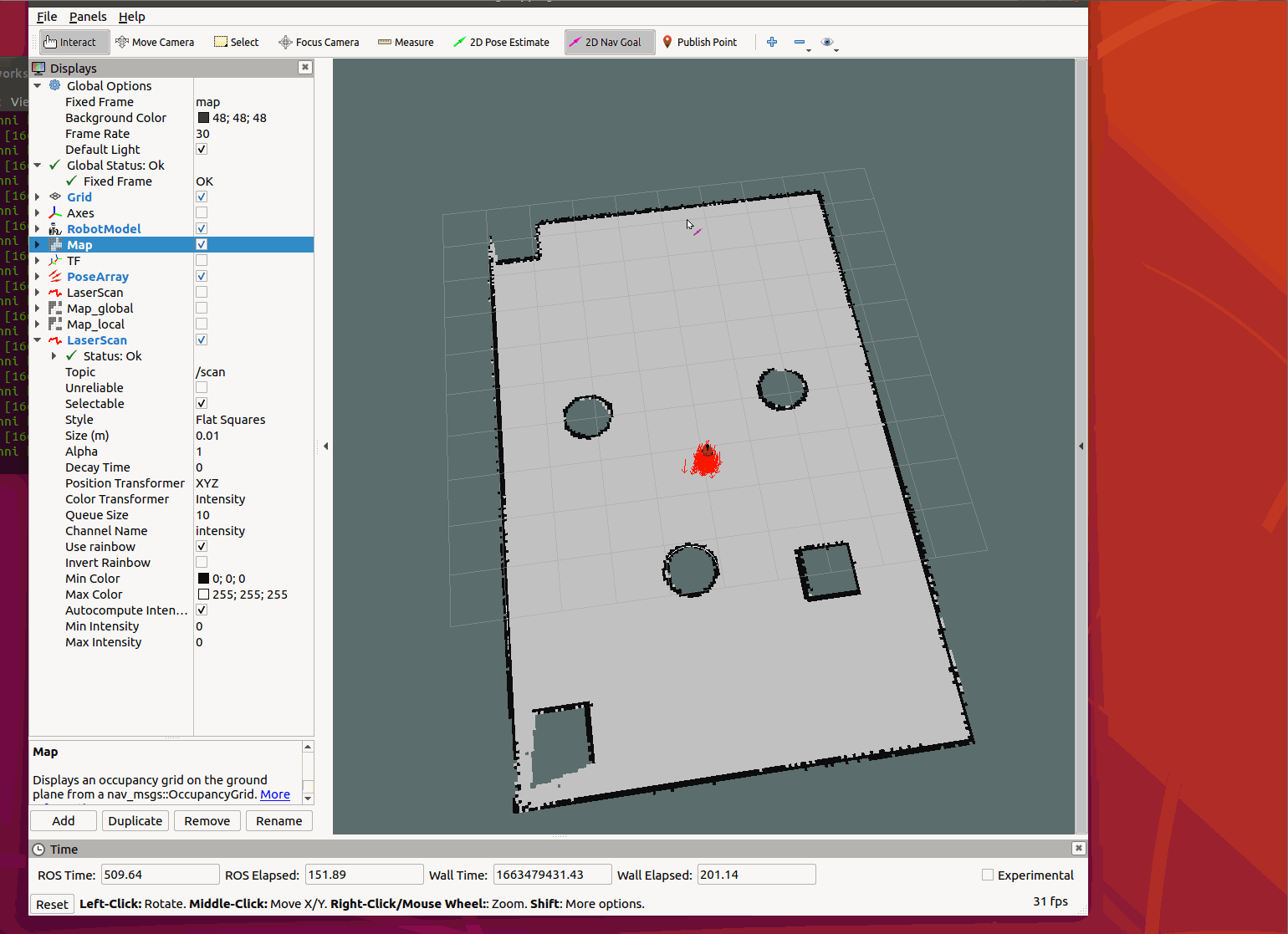The height and width of the screenshot is (934, 1288).
Task: Click the ROS Time field
Action: click(x=160, y=875)
